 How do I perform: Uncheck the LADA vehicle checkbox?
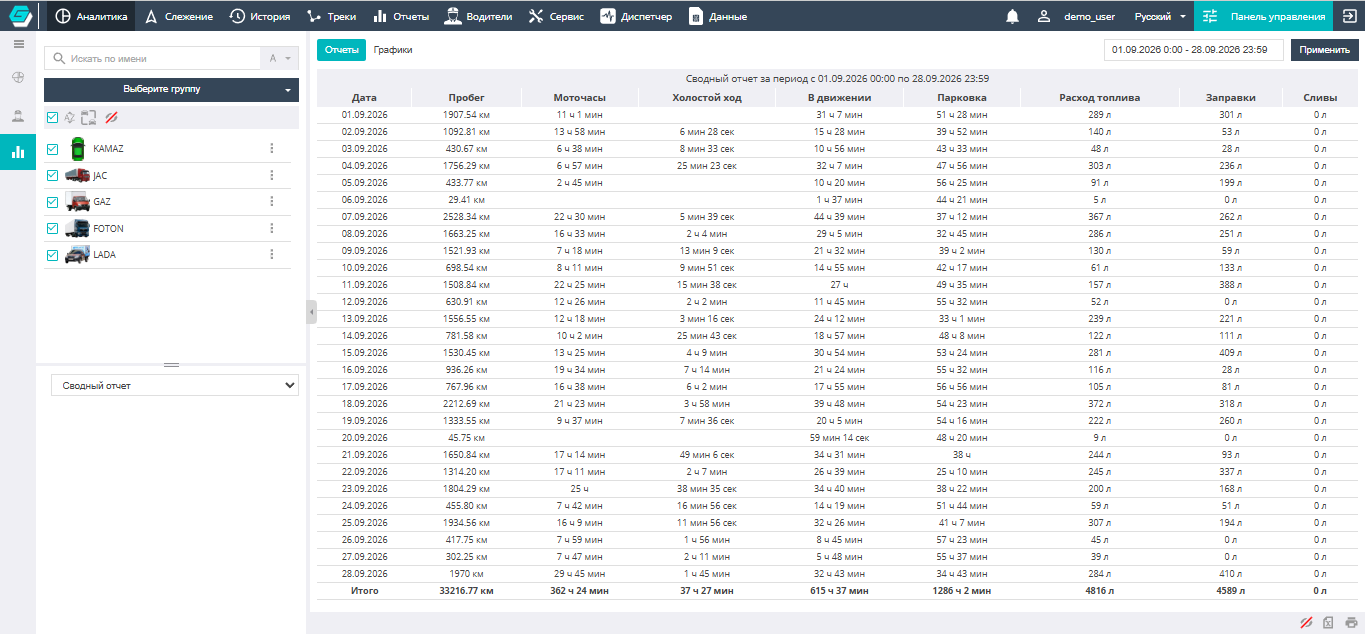pos(53,255)
